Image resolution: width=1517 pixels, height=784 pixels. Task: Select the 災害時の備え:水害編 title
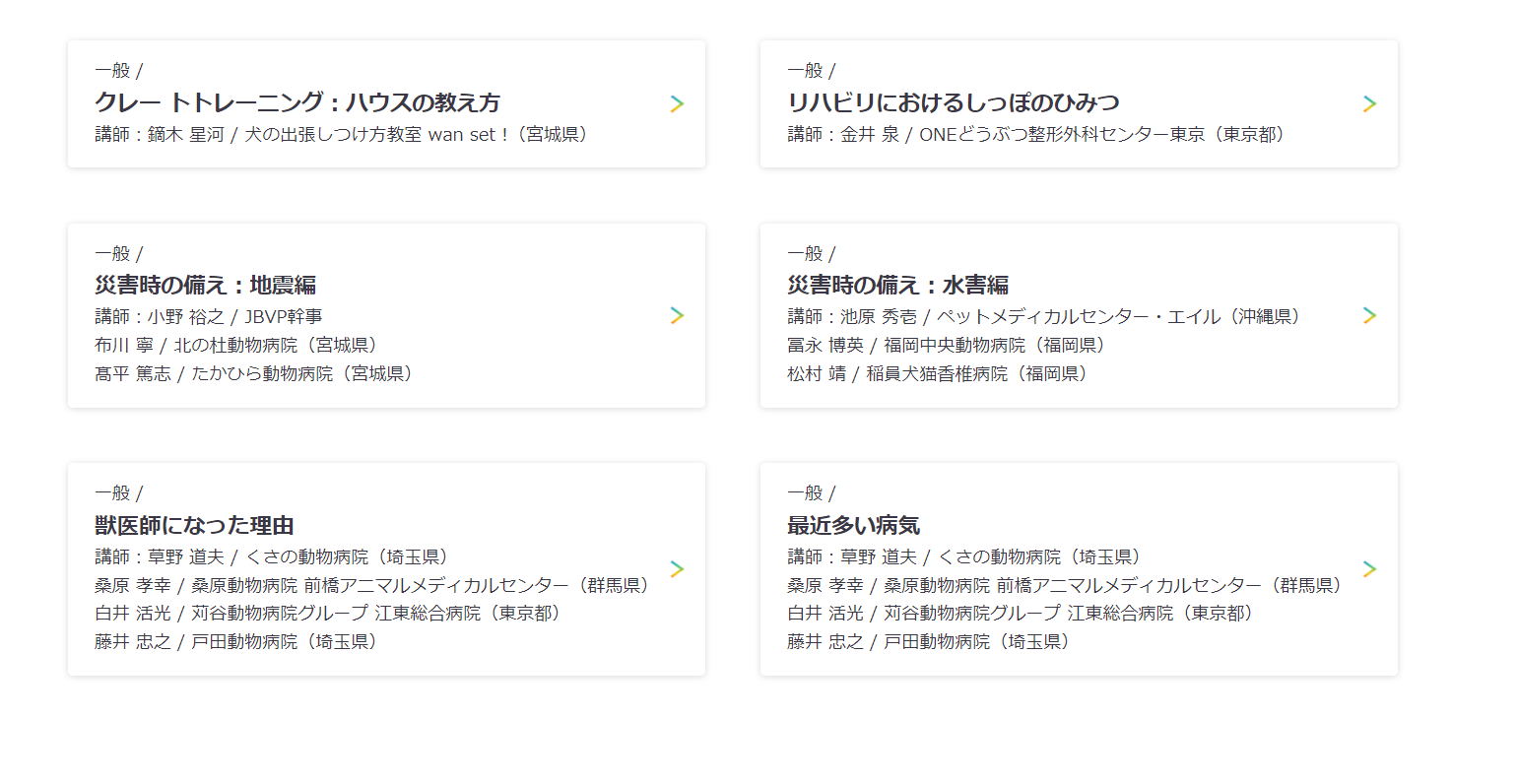click(x=897, y=286)
